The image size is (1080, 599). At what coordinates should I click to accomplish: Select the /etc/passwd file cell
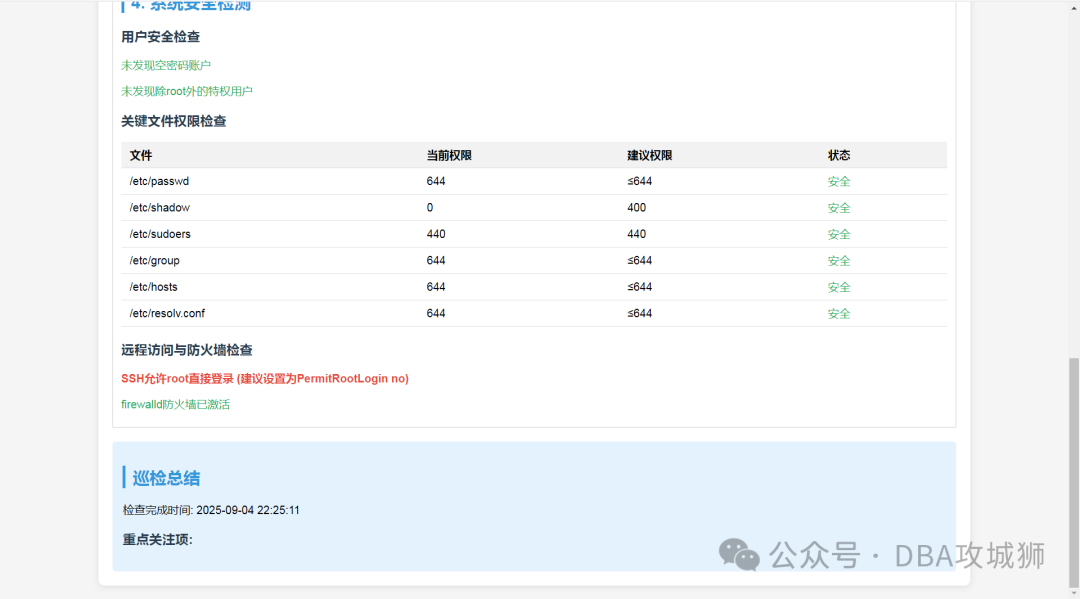159,182
